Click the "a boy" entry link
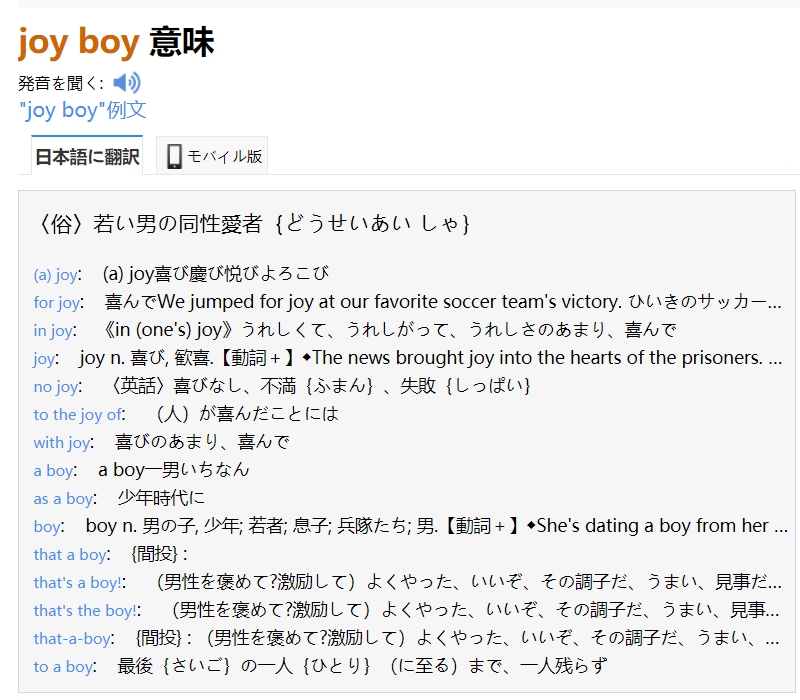 pos(53,471)
